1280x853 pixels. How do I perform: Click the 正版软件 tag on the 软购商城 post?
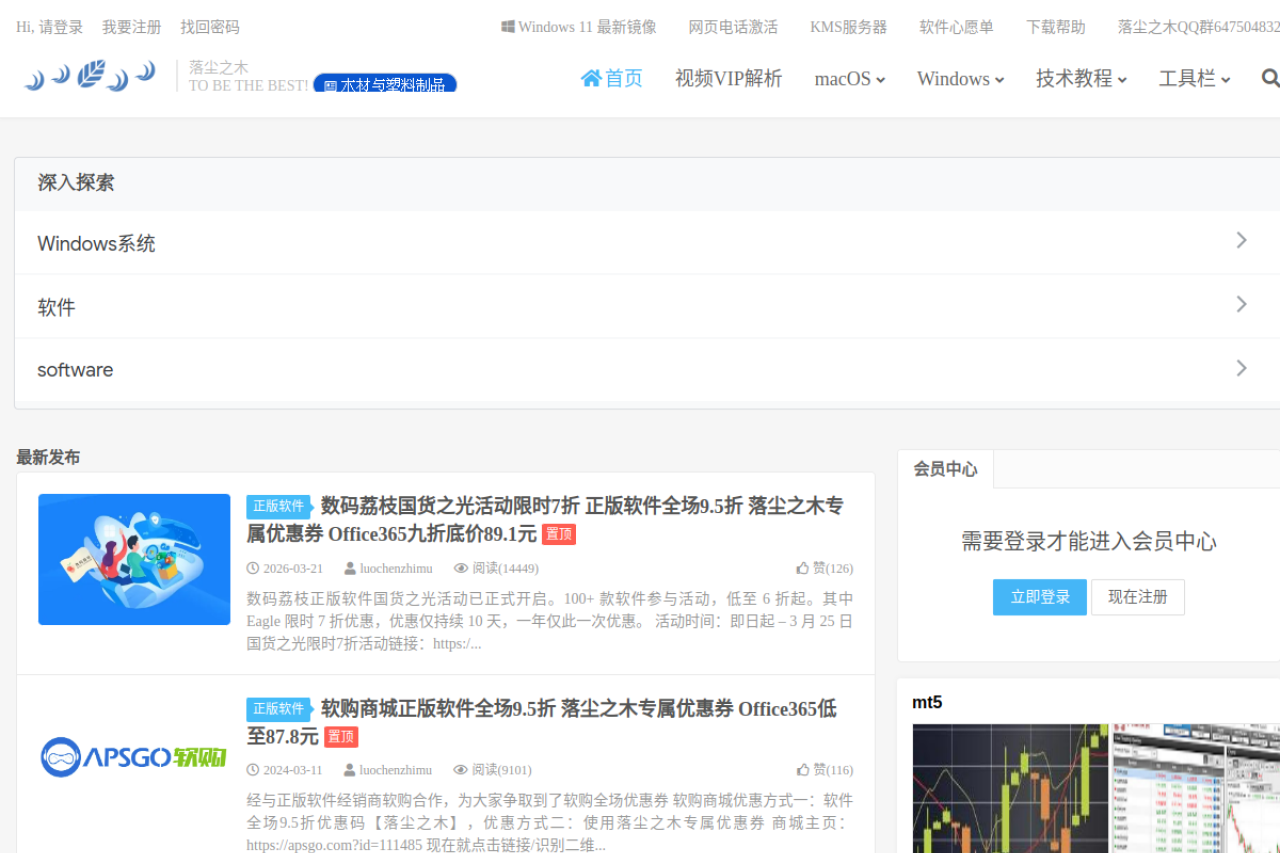(x=278, y=709)
